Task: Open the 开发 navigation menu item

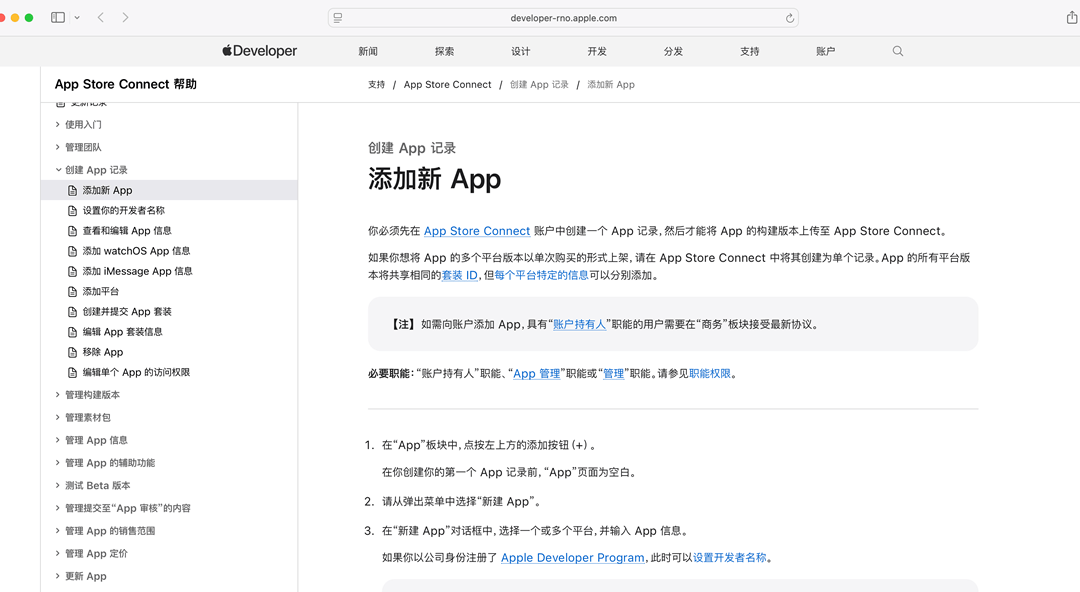Action: pos(597,51)
